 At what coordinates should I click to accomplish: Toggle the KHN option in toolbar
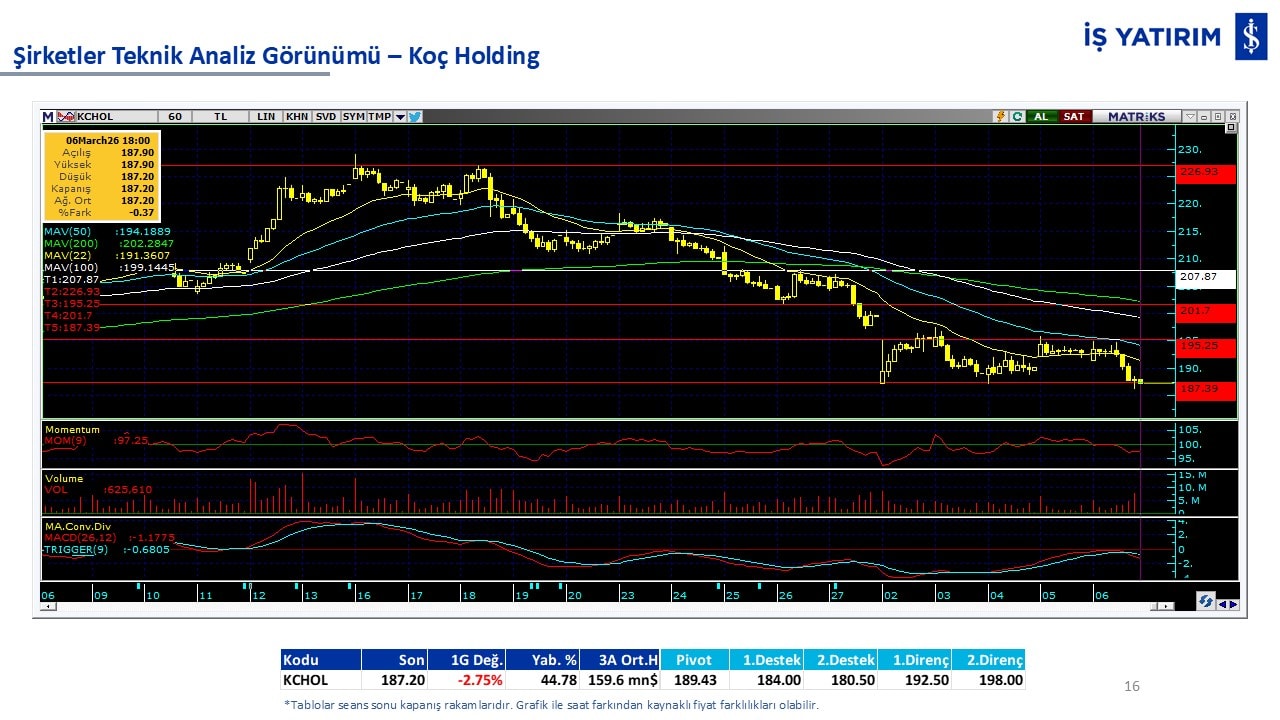coord(297,116)
